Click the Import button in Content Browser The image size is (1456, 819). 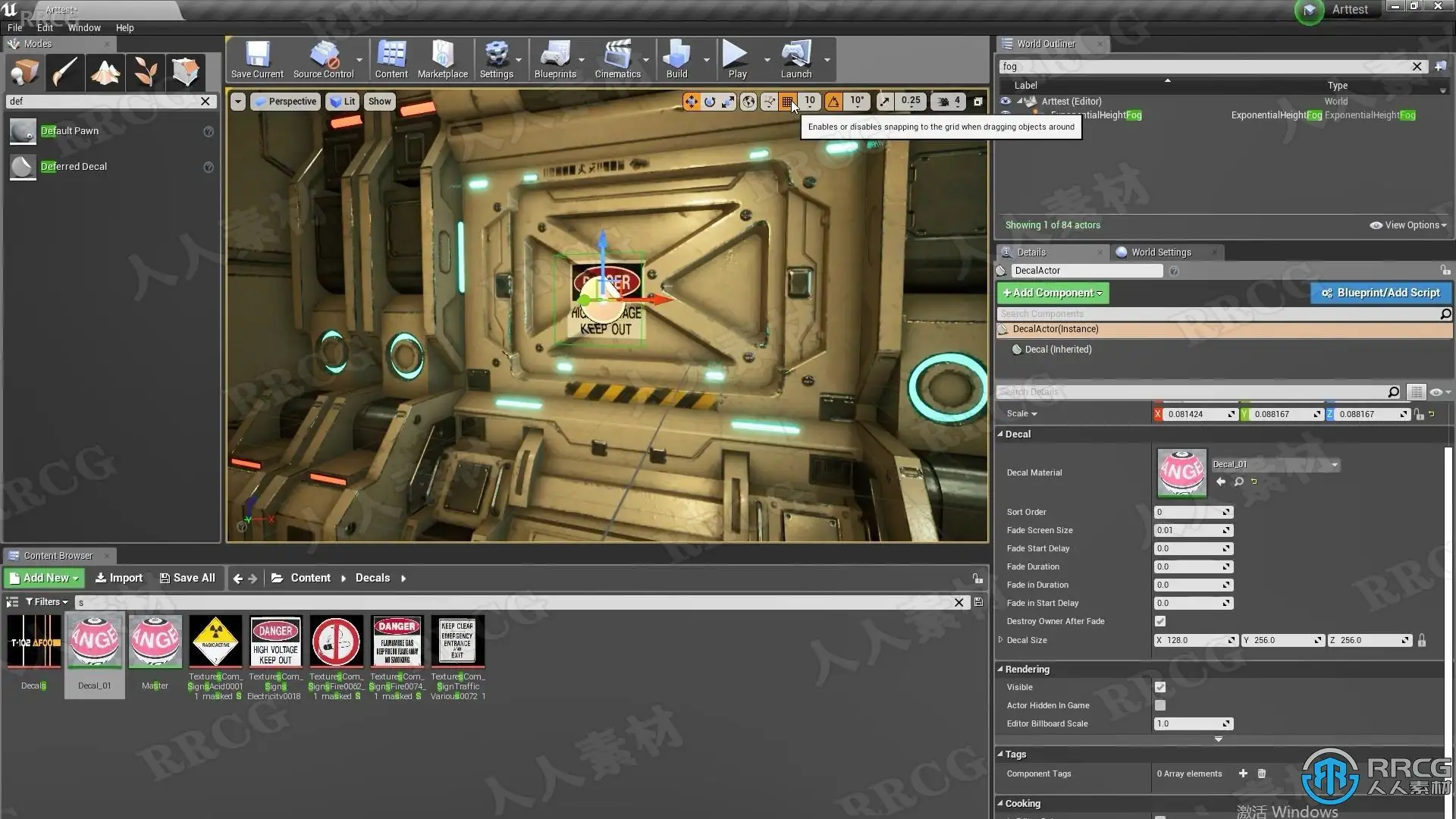[x=119, y=578]
